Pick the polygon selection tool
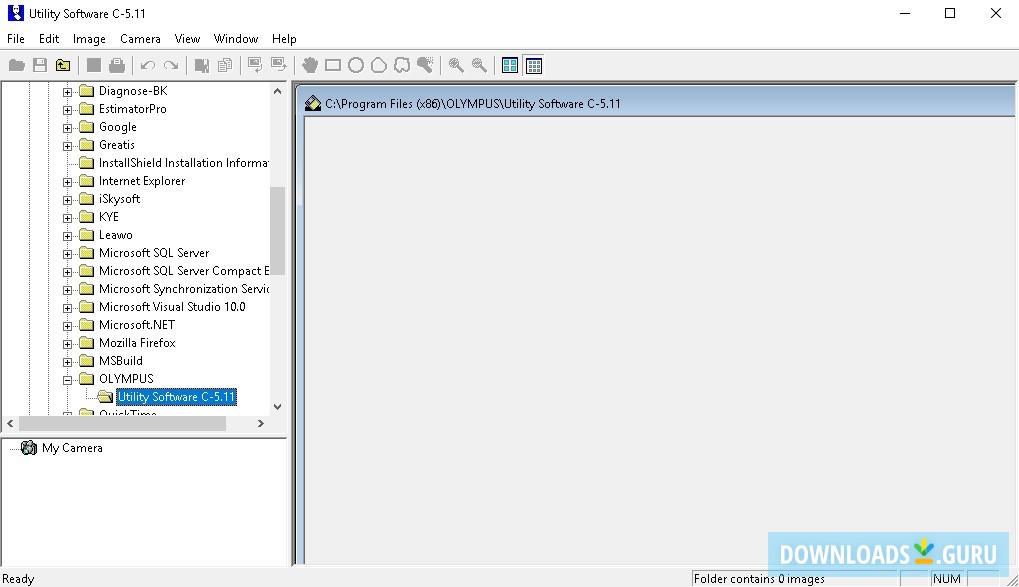Screen dimensions: 1019x587 coord(379,65)
